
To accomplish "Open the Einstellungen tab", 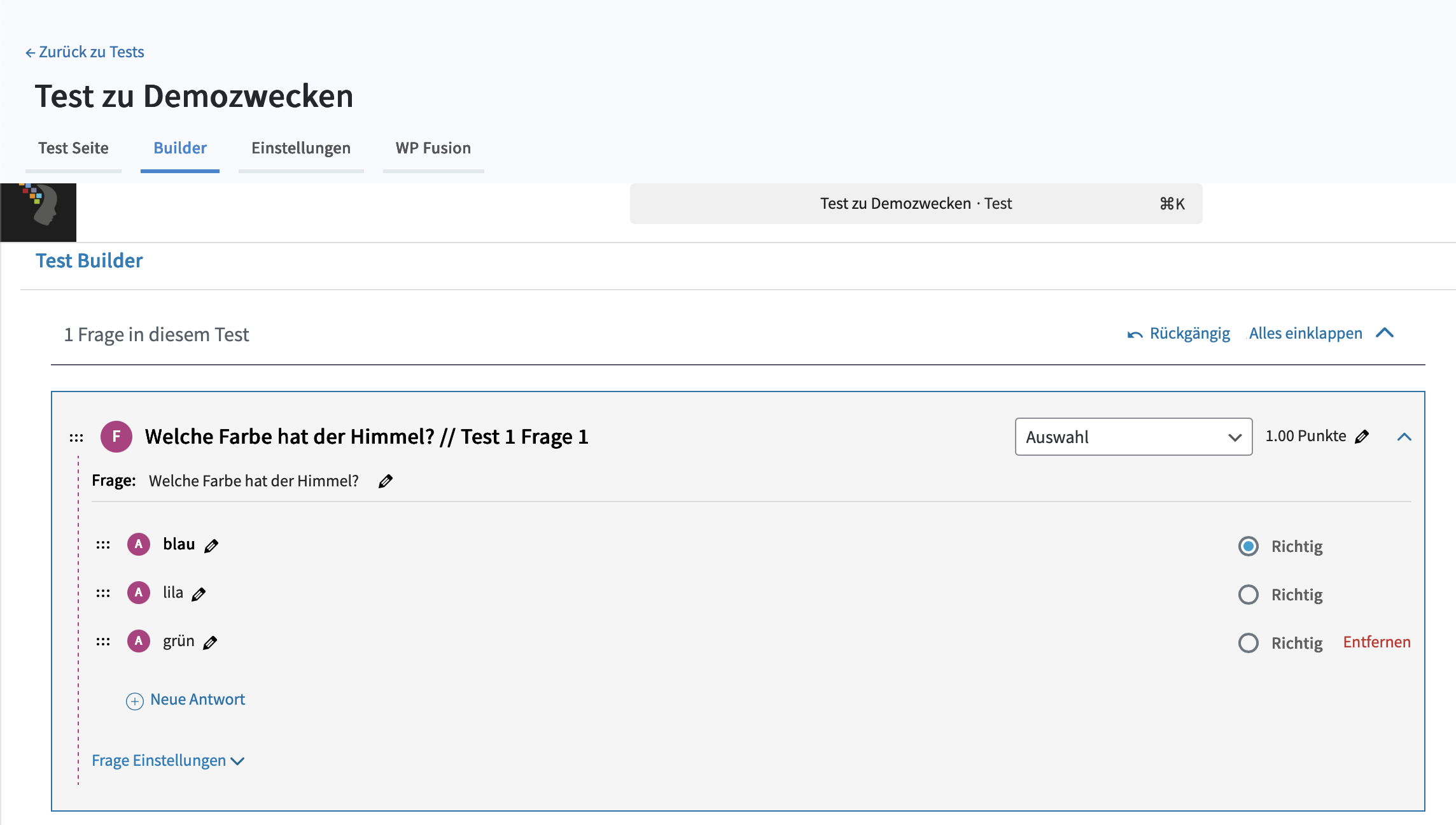I will tap(301, 148).
